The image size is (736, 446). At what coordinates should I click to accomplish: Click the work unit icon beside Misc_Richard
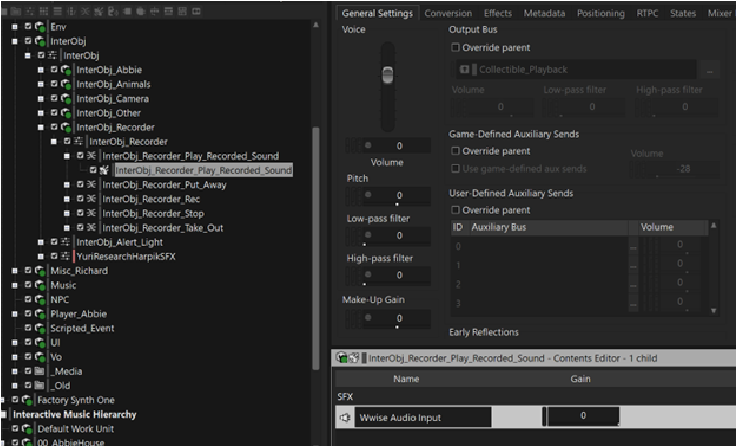tap(40, 270)
